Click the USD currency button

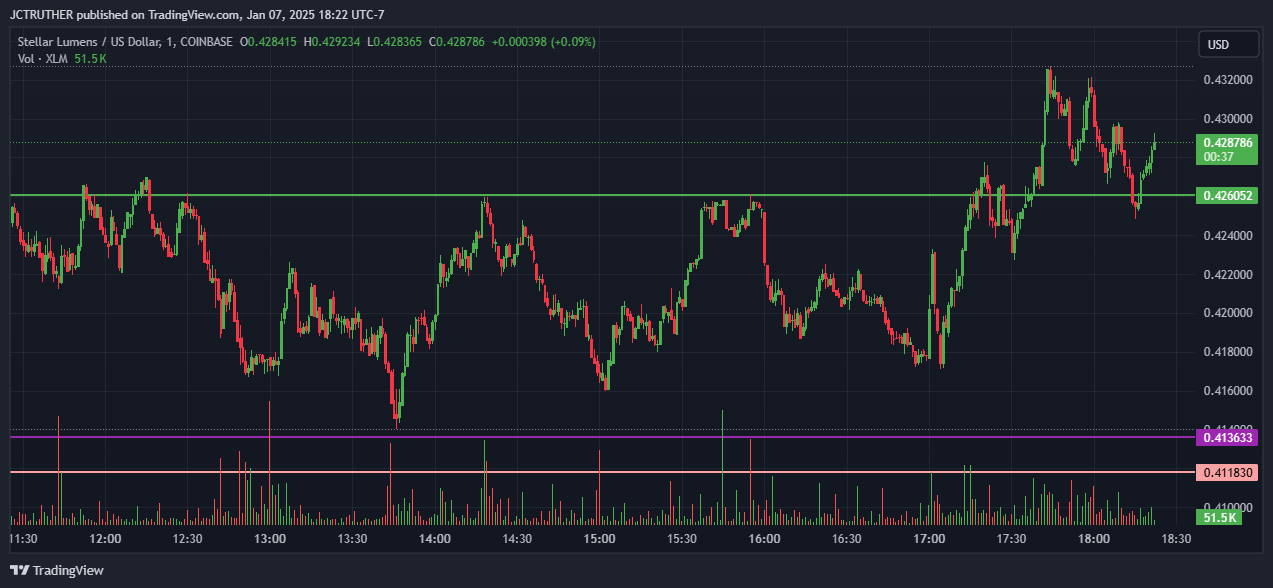(x=1229, y=45)
